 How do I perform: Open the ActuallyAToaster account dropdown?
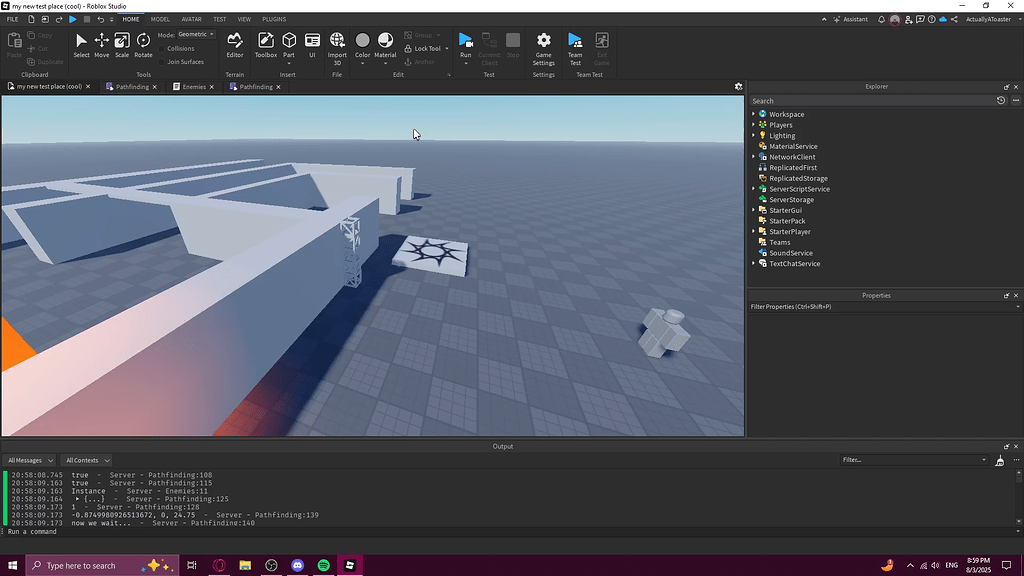tap(991, 20)
